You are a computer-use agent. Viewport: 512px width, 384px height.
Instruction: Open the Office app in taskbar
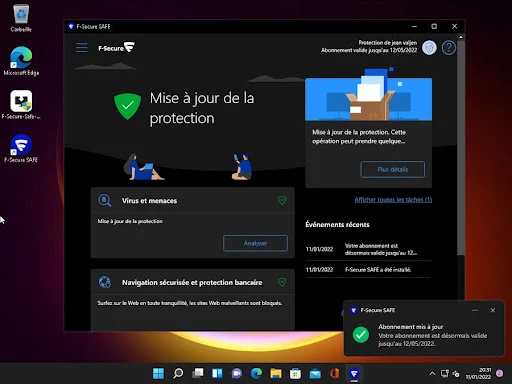(335, 373)
